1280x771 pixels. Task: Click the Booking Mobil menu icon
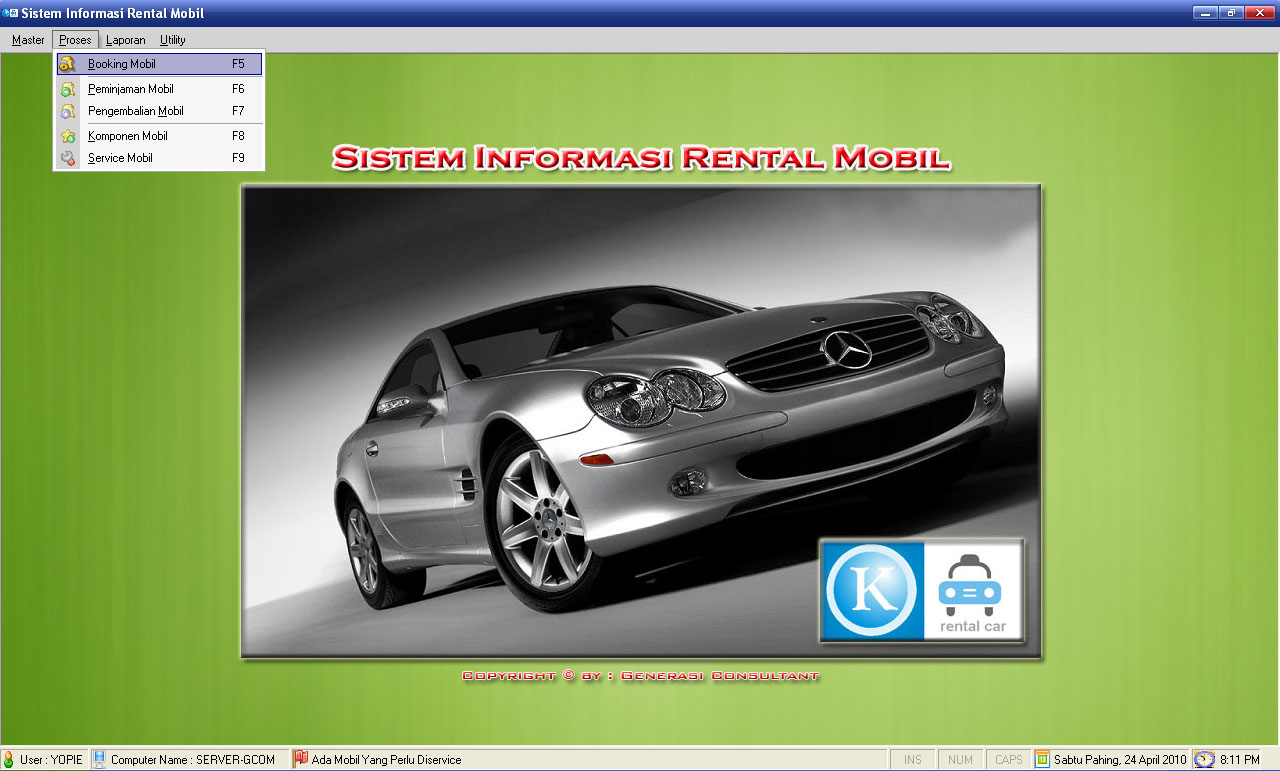[x=67, y=64]
